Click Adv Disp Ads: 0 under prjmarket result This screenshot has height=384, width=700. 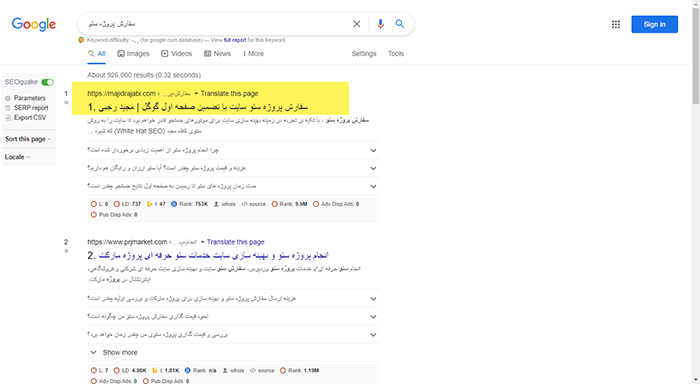(114, 381)
